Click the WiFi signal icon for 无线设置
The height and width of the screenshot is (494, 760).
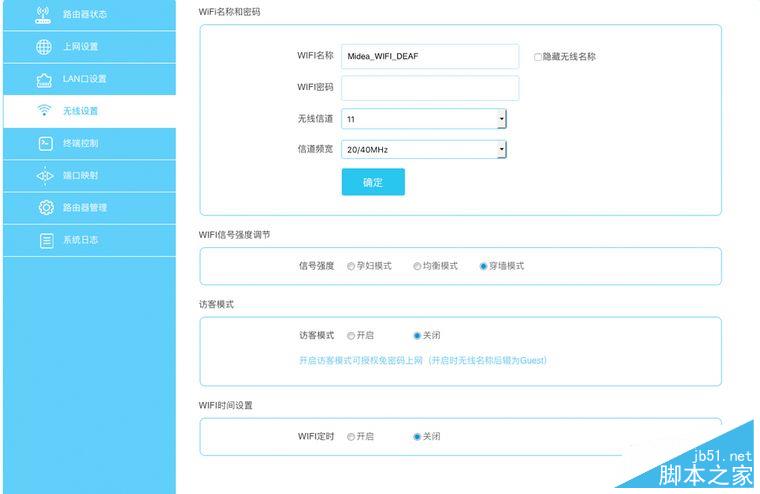[x=44, y=111]
